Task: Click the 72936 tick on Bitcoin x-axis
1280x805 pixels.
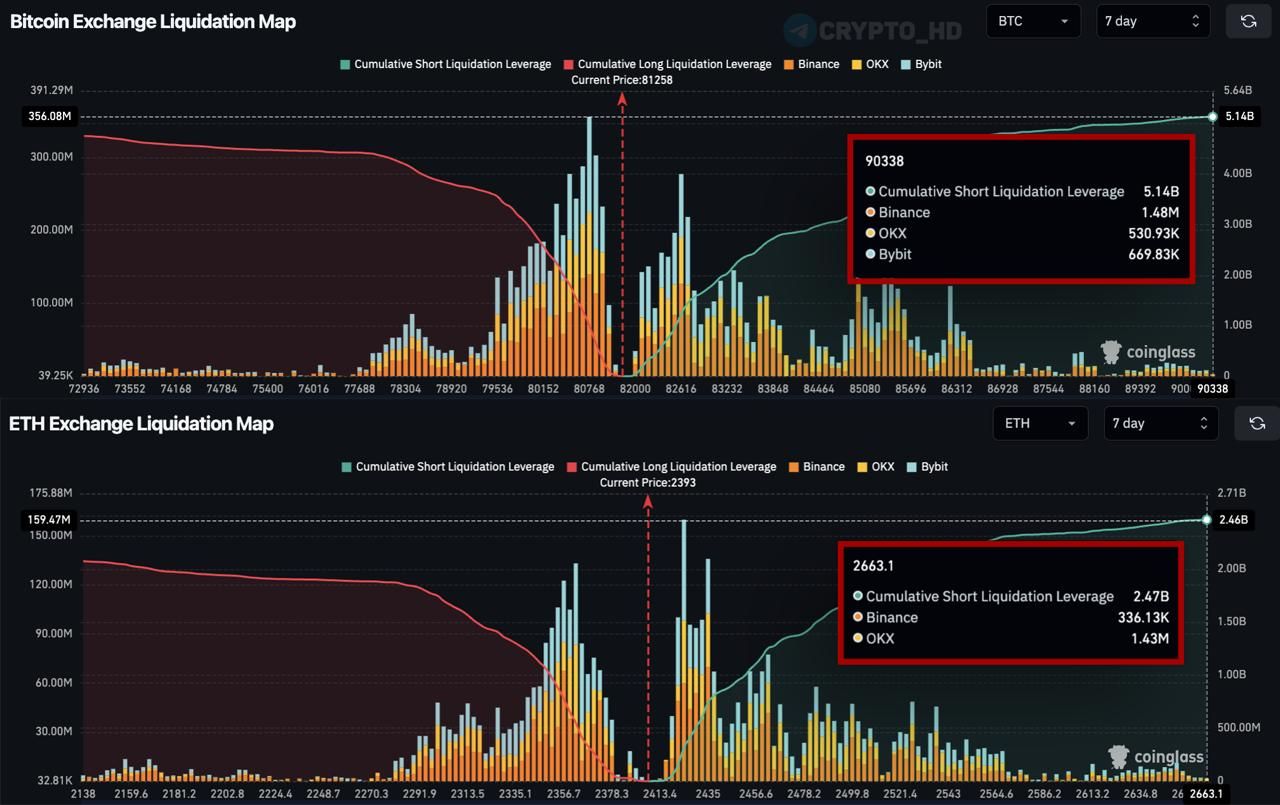Action: 85,389
